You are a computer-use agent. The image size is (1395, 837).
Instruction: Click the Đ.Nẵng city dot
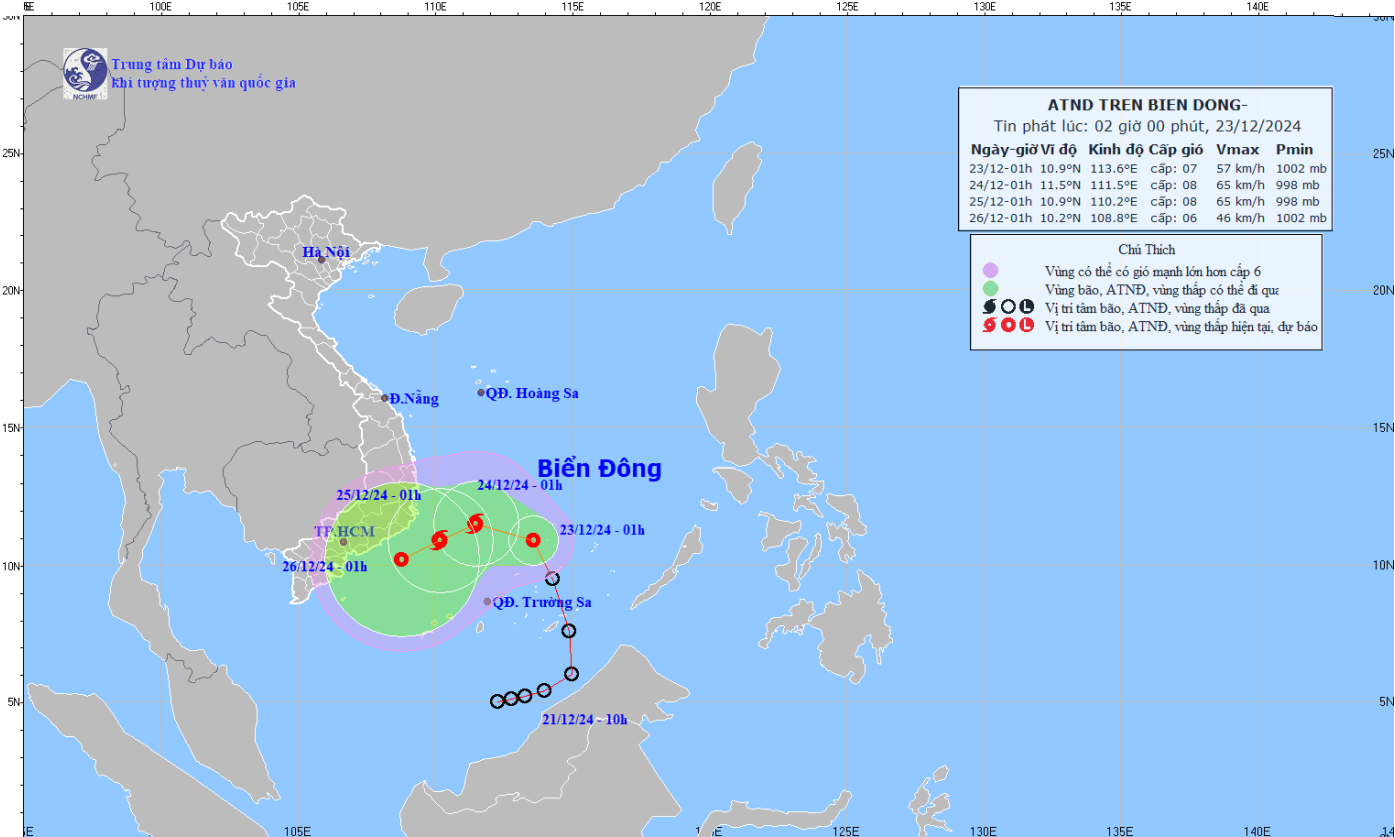pos(384,398)
